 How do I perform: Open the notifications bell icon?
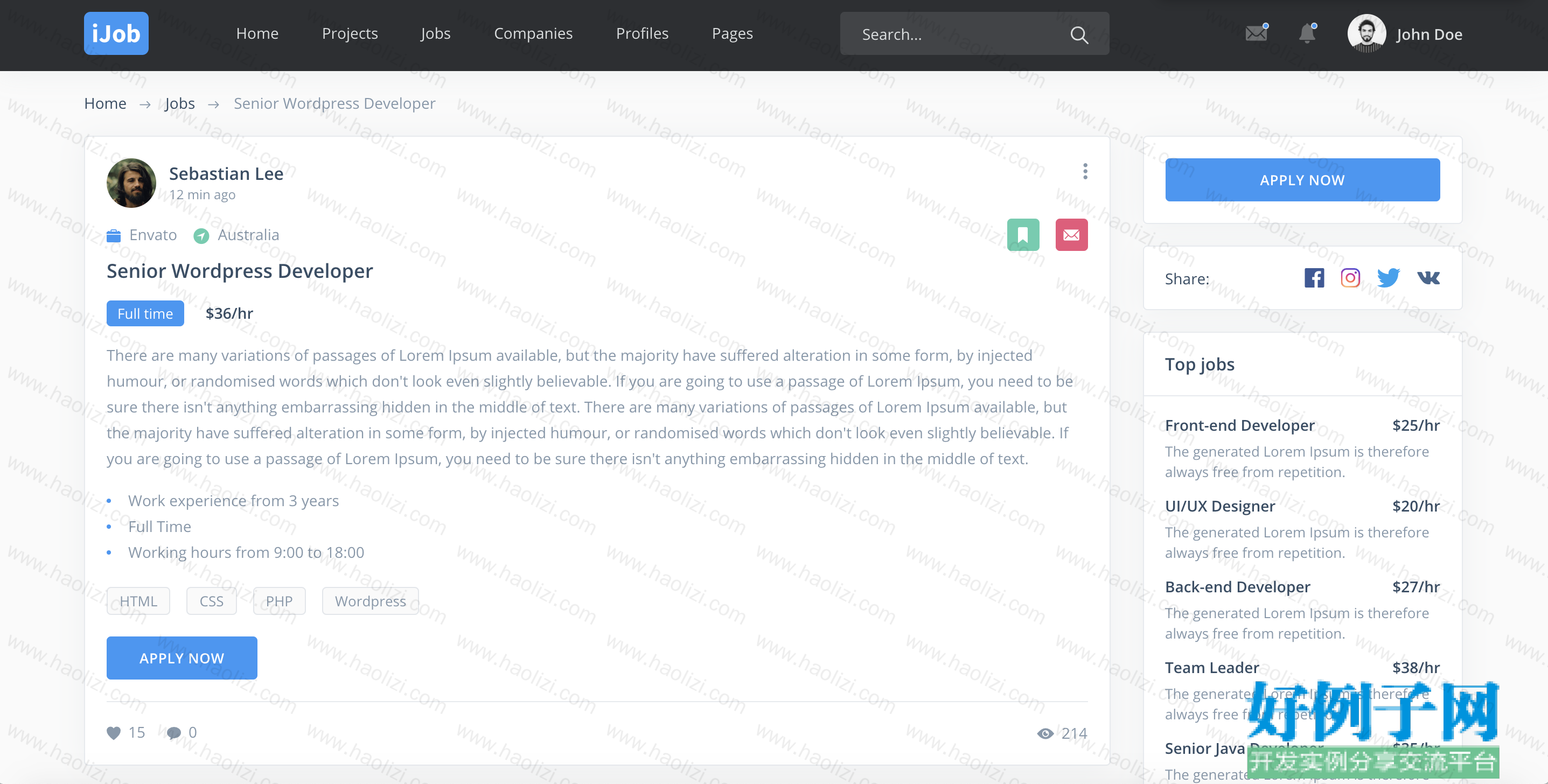[x=1307, y=33]
